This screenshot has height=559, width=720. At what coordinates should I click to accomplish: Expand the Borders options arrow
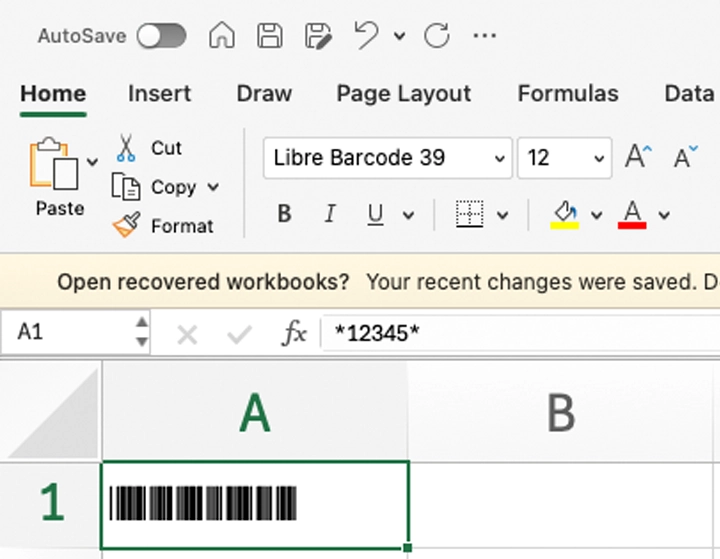coord(502,215)
